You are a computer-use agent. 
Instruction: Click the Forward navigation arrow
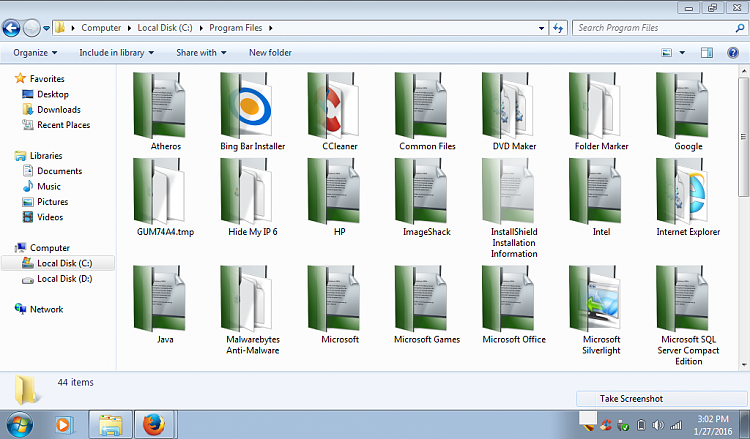[32, 28]
